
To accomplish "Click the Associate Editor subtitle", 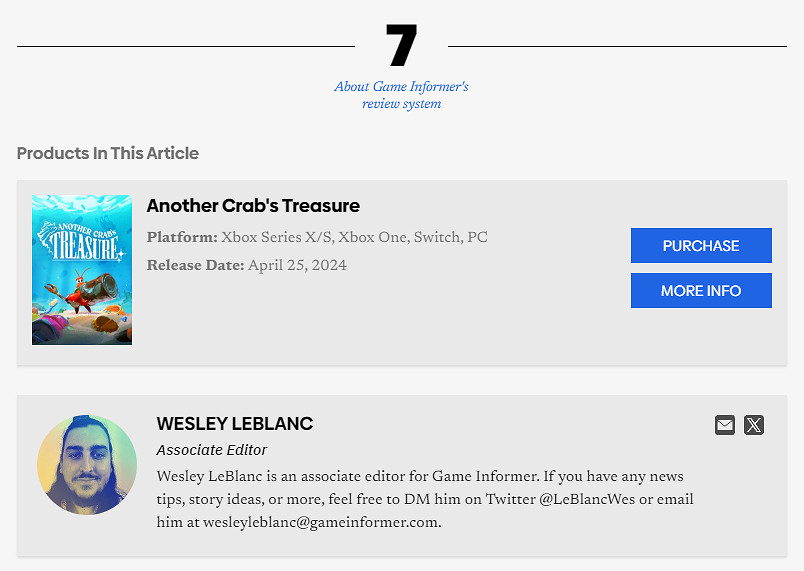I will (x=212, y=450).
